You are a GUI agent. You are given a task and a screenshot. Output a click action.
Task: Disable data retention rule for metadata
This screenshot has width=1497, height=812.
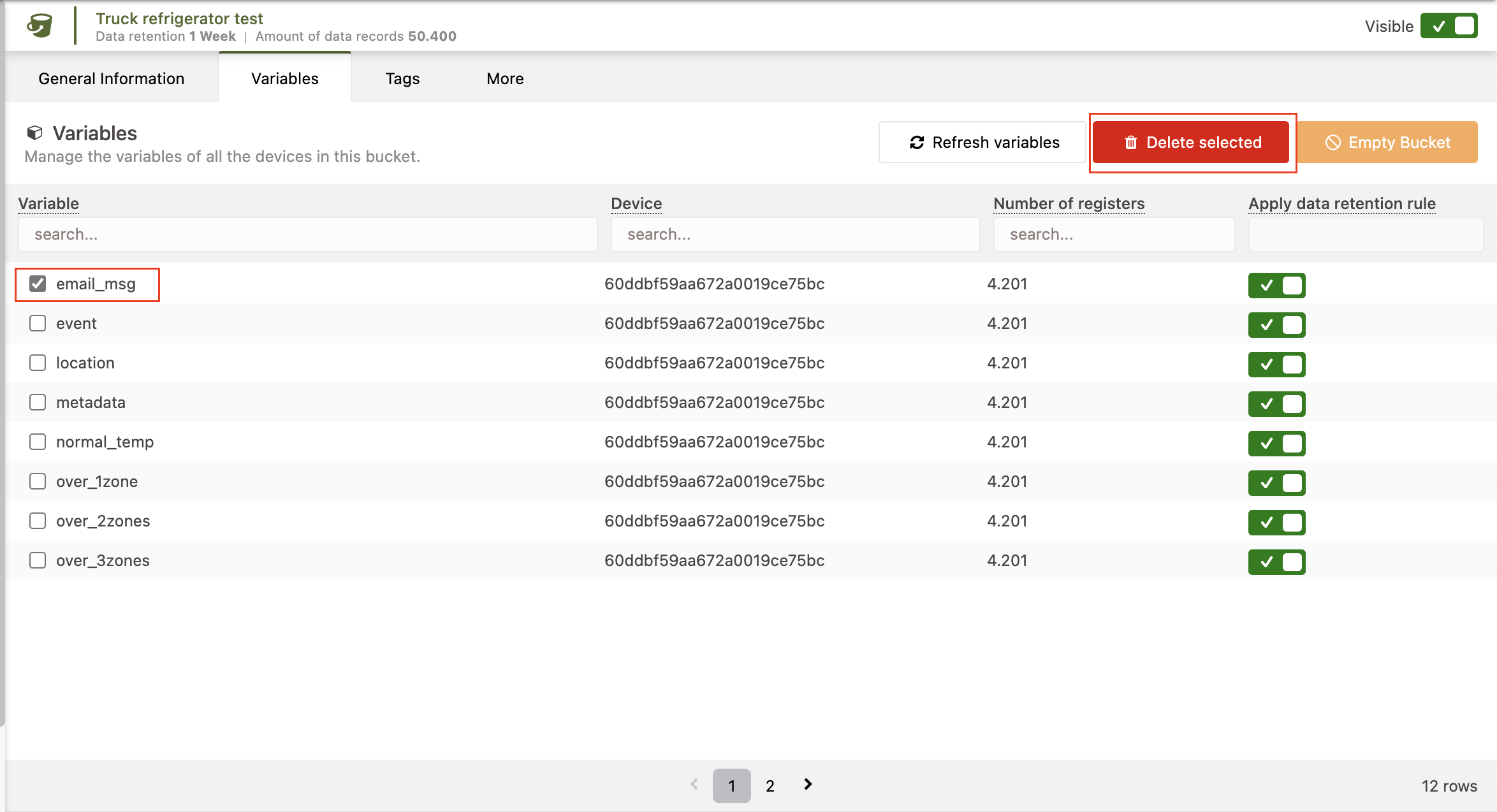pyautogui.click(x=1276, y=403)
